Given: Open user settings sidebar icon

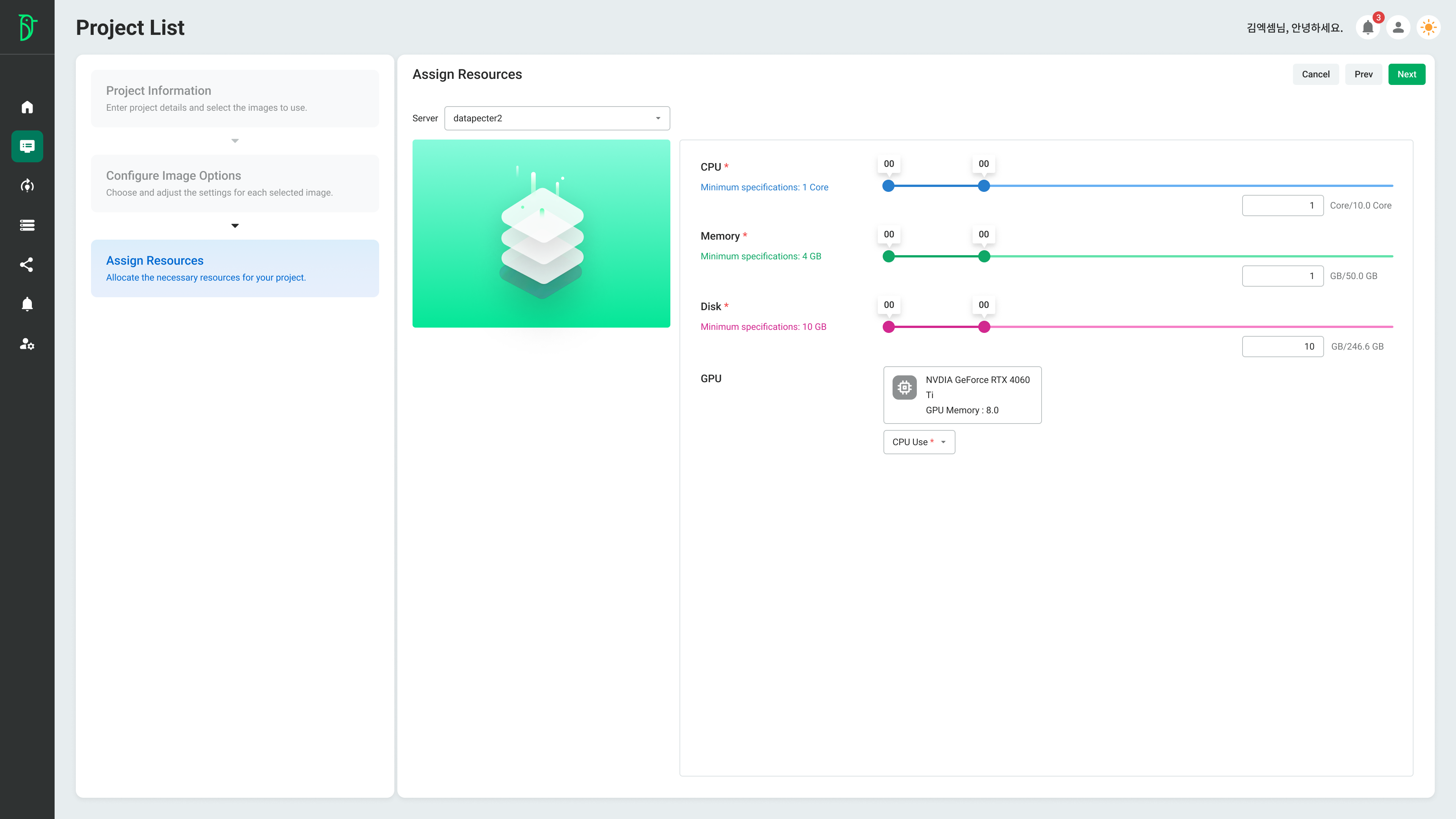Looking at the screenshot, I should coord(27,344).
